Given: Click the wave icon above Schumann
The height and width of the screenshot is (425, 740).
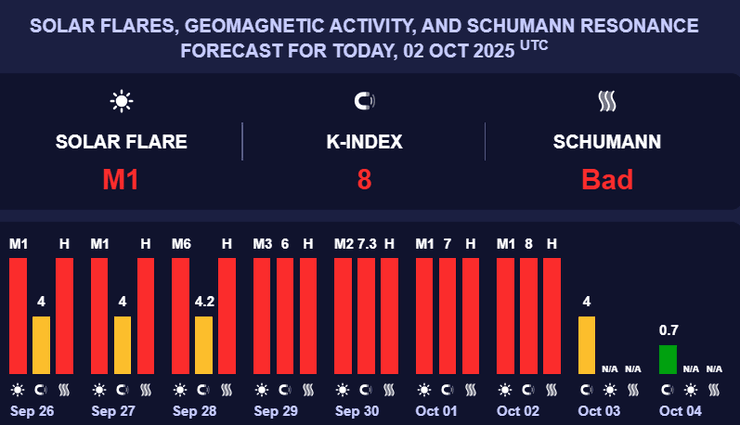Looking at the screenshot, I should tap(607, 100).
